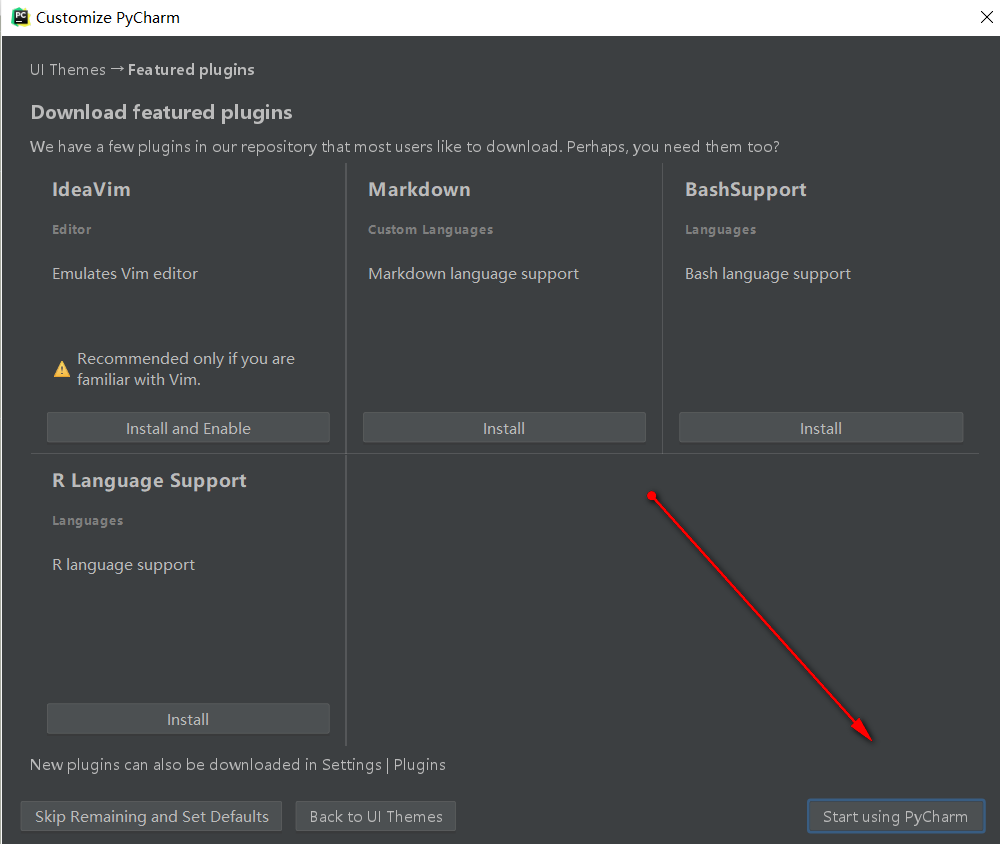Select the Markdown plugin heading
1000x844 pixels.
pos(419,189)
